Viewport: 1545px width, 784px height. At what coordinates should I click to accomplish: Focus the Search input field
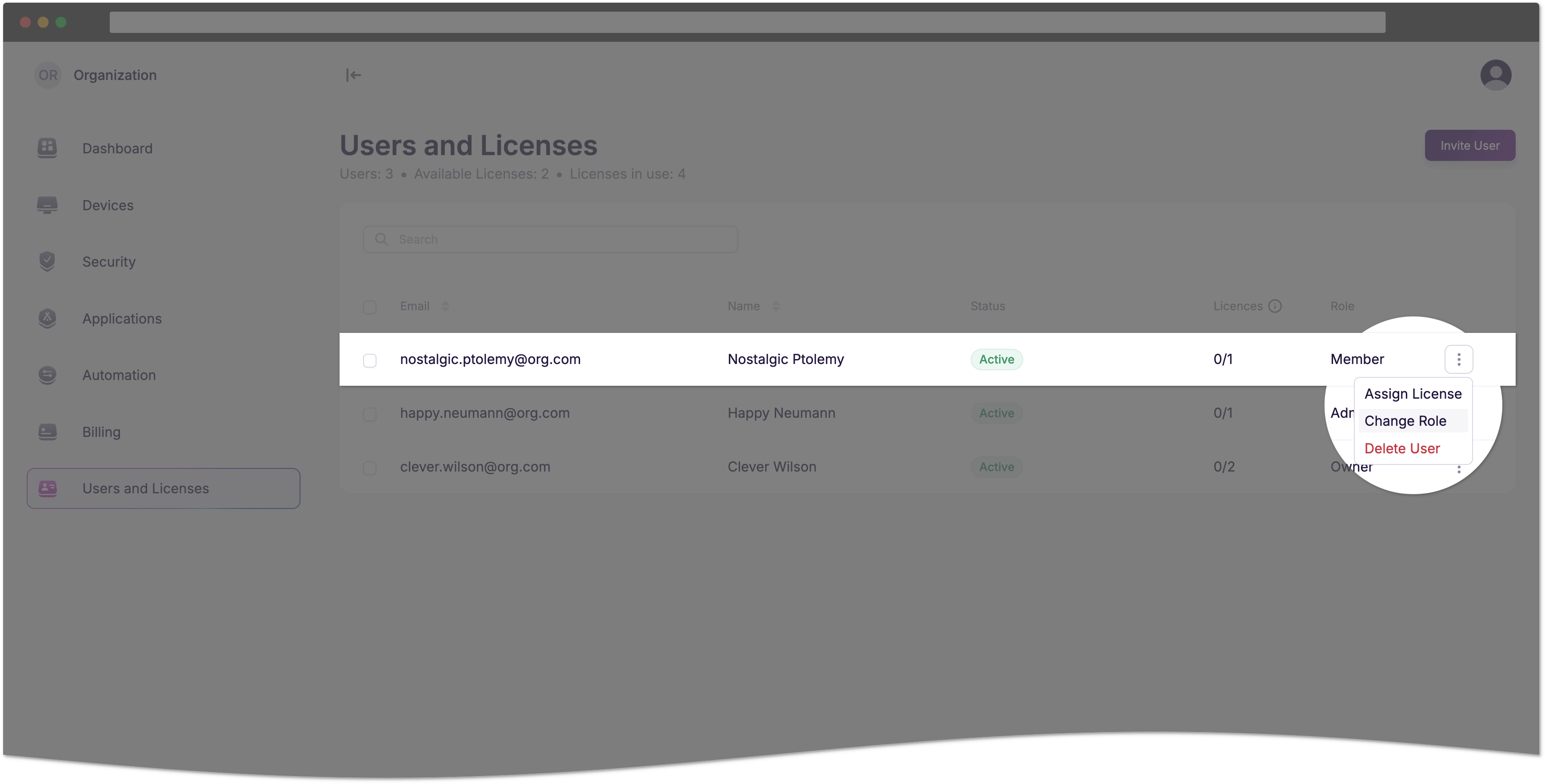550,240
